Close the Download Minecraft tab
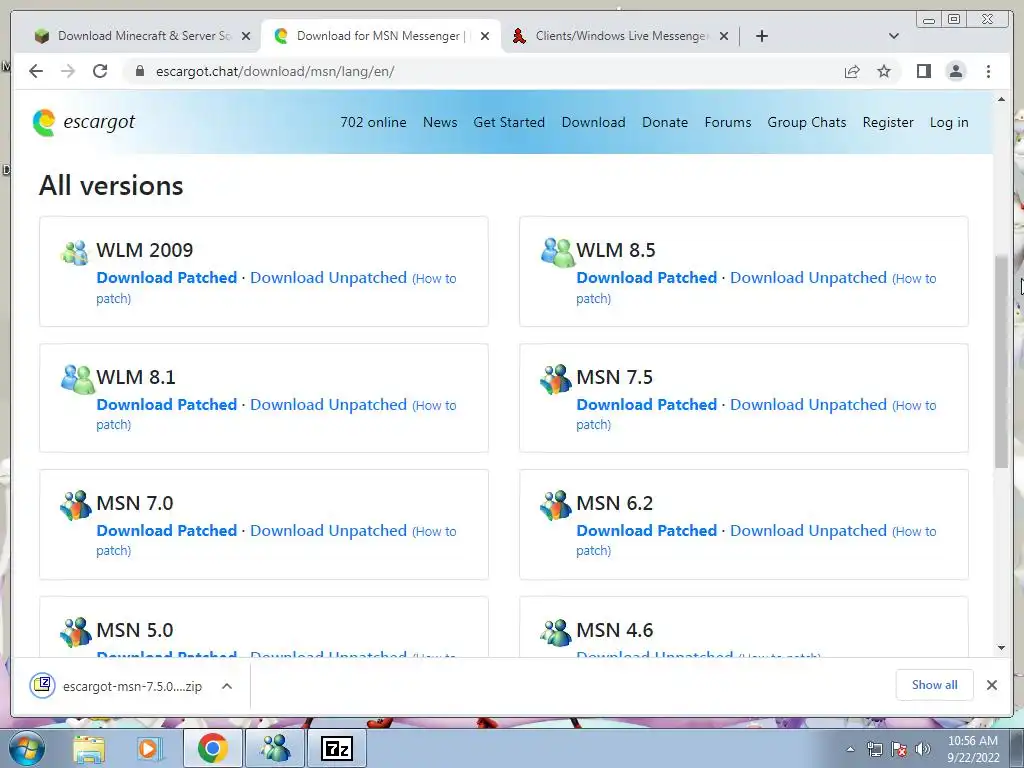Screen dimensions: 1024x768 246,36
